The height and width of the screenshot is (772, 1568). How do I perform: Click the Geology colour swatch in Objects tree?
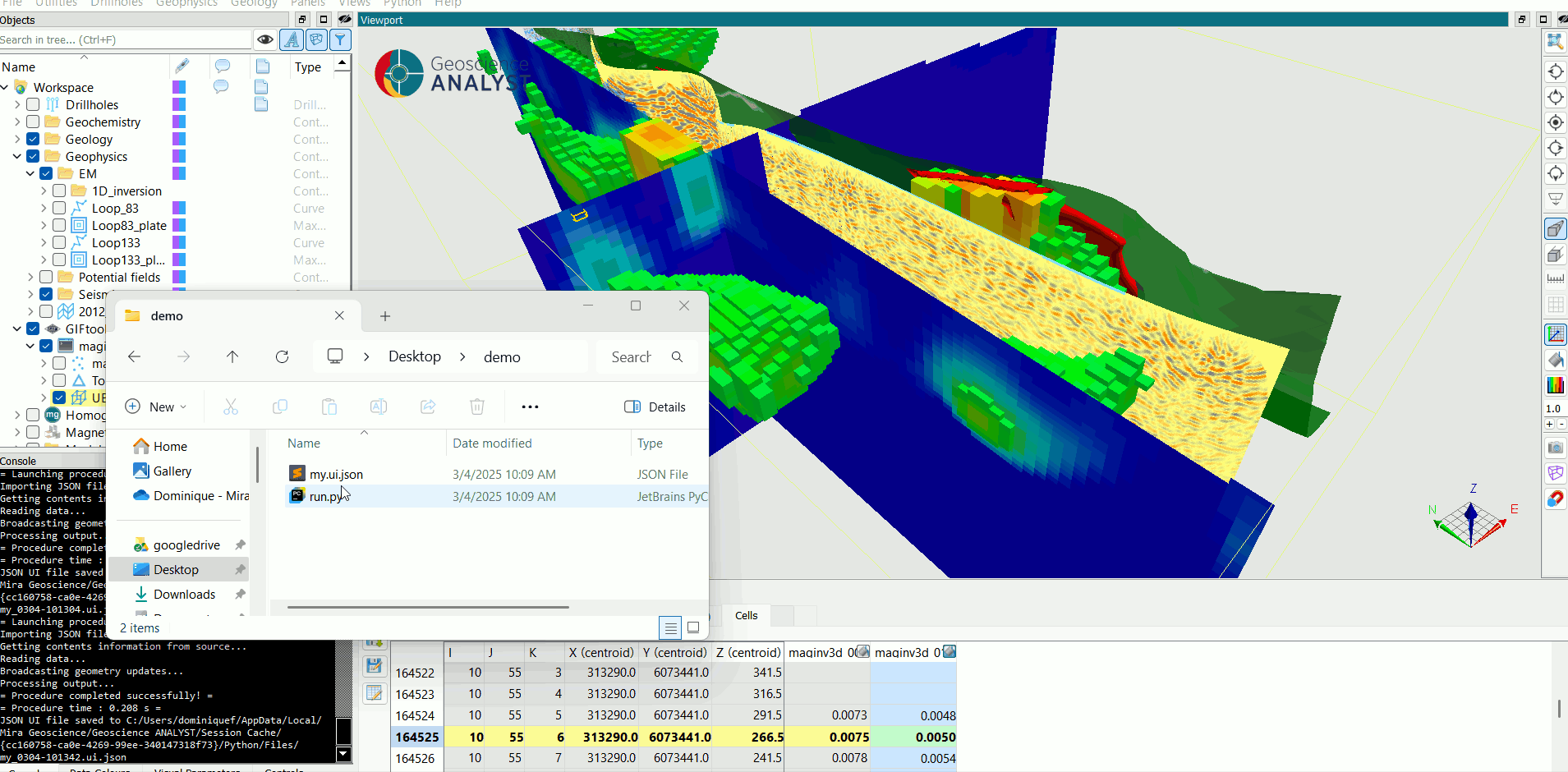(179, 139)
